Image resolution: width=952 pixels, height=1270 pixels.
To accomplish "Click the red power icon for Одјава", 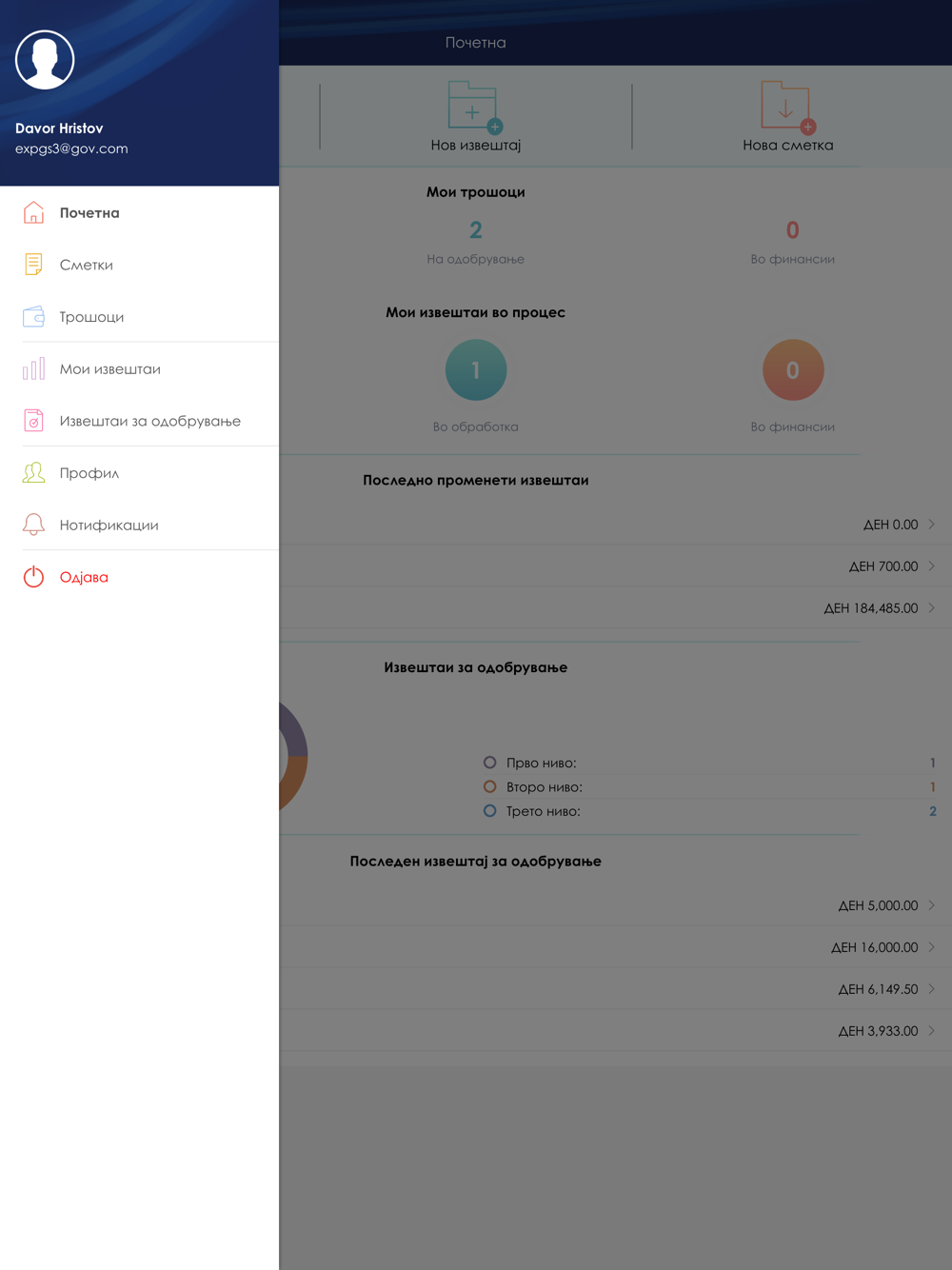I will 33,577.
